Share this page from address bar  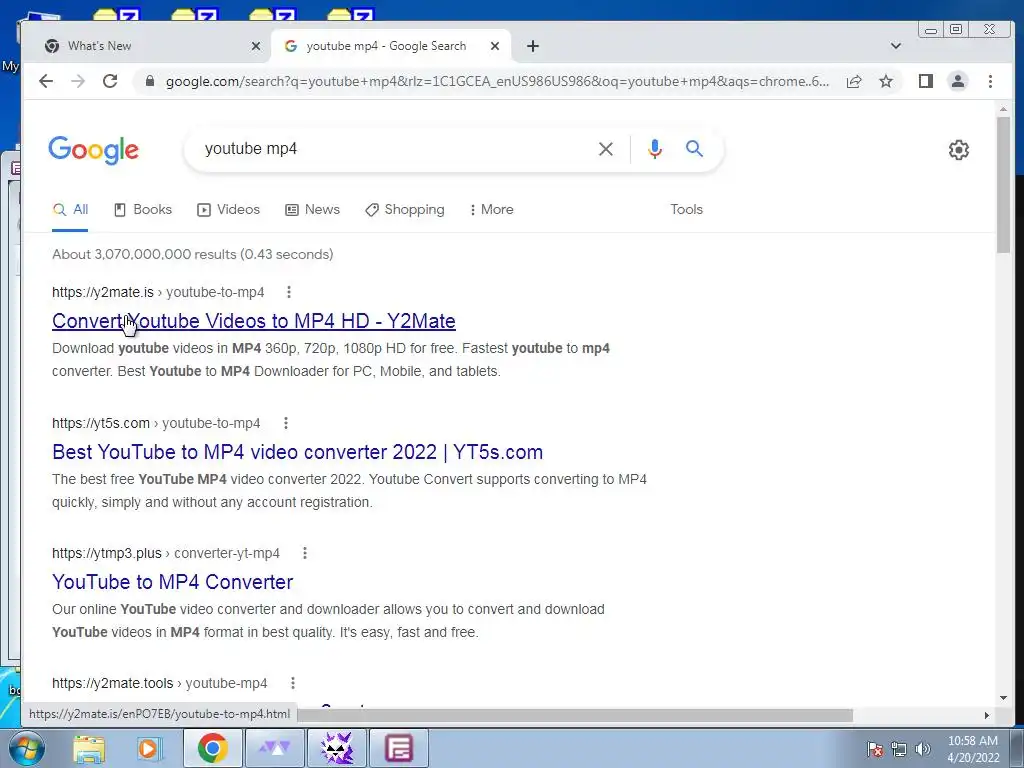[x=854, y=81]
